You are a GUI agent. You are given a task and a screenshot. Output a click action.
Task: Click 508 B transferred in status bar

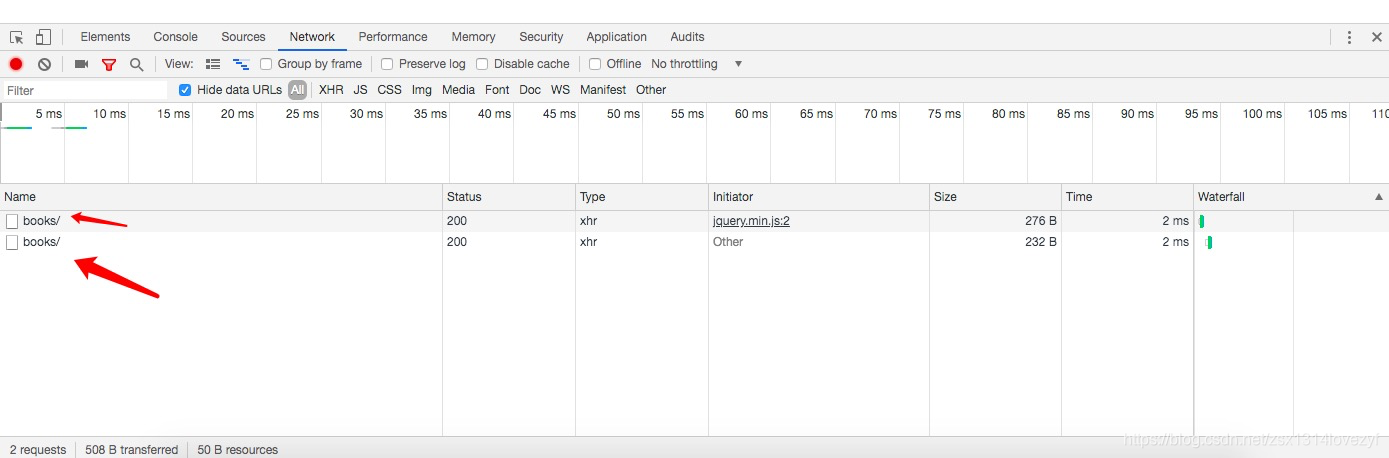(x=131, y=450)
